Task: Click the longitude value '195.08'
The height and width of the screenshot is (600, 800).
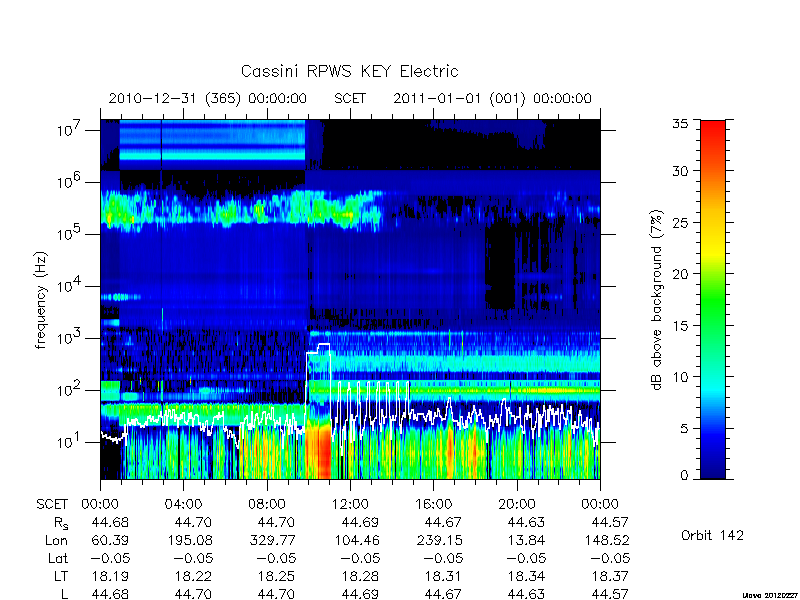Action: click(193, 540)
